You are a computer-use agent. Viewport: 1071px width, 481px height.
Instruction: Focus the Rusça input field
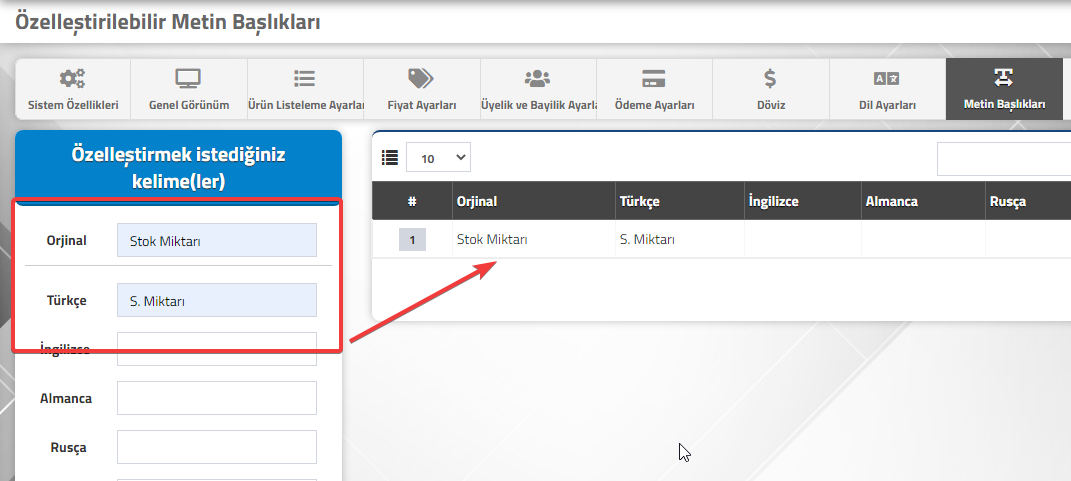tap(217, 447)
